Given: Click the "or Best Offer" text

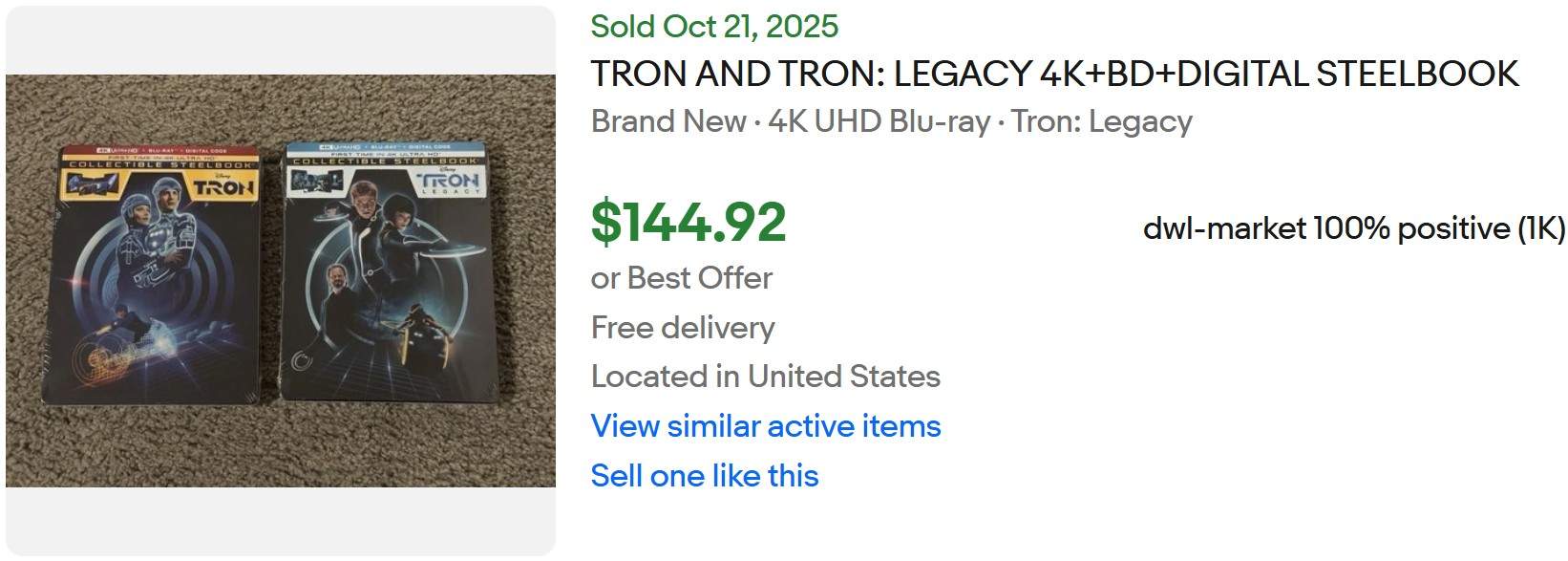Looking at the screenshot, I should pyautogui.click(x=682, y=278).
